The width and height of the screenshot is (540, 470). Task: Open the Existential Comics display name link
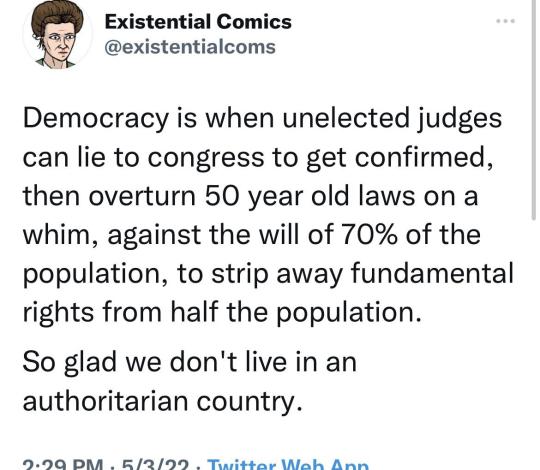pyautogui.click(x=198, y=22)
